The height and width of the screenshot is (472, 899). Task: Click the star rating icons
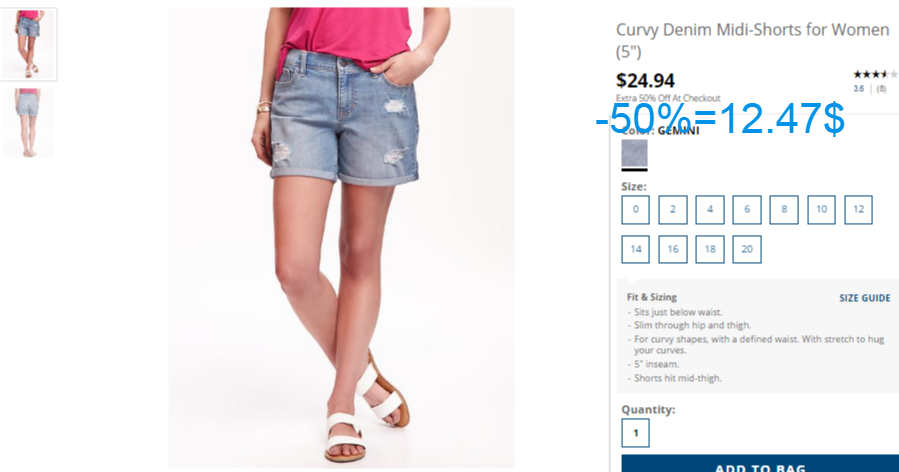coord(875,75)
